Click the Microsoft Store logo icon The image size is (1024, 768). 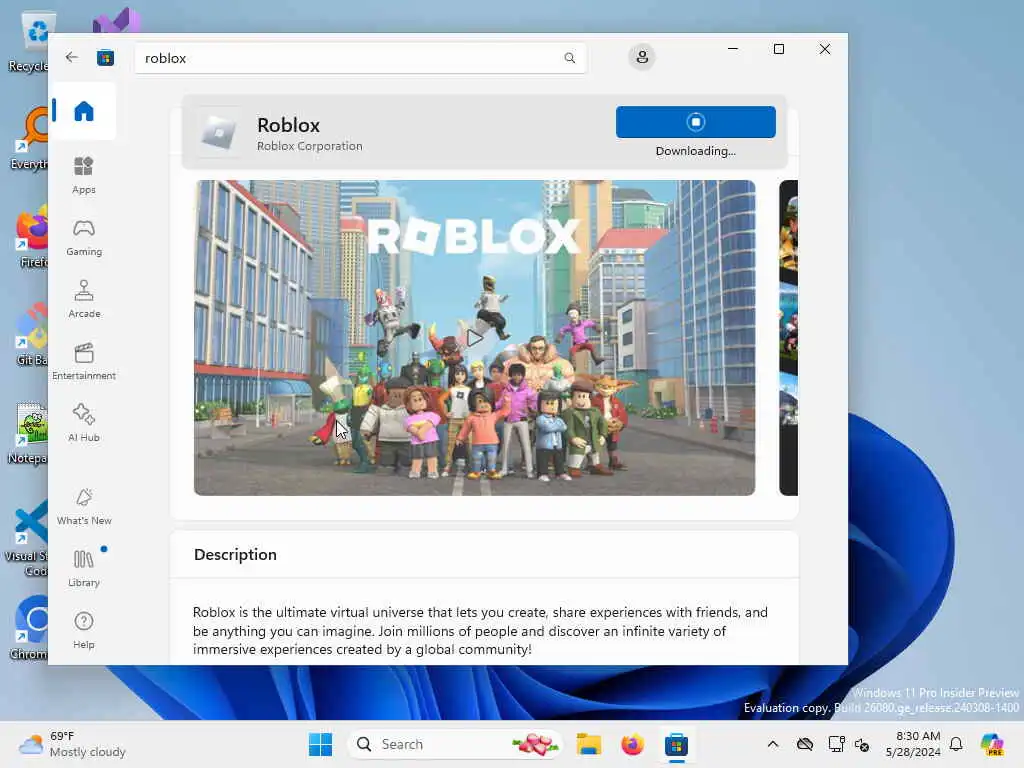pyautogui.click(x=105, y=58)
